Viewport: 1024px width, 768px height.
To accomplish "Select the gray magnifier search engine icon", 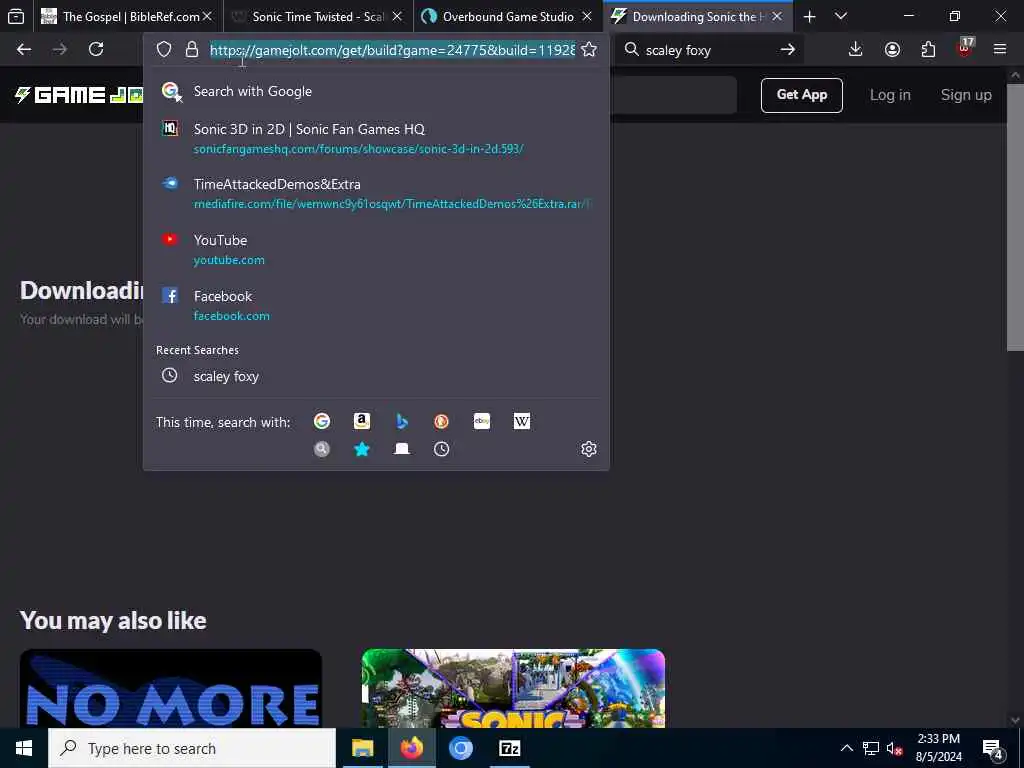I will [321, 449].
